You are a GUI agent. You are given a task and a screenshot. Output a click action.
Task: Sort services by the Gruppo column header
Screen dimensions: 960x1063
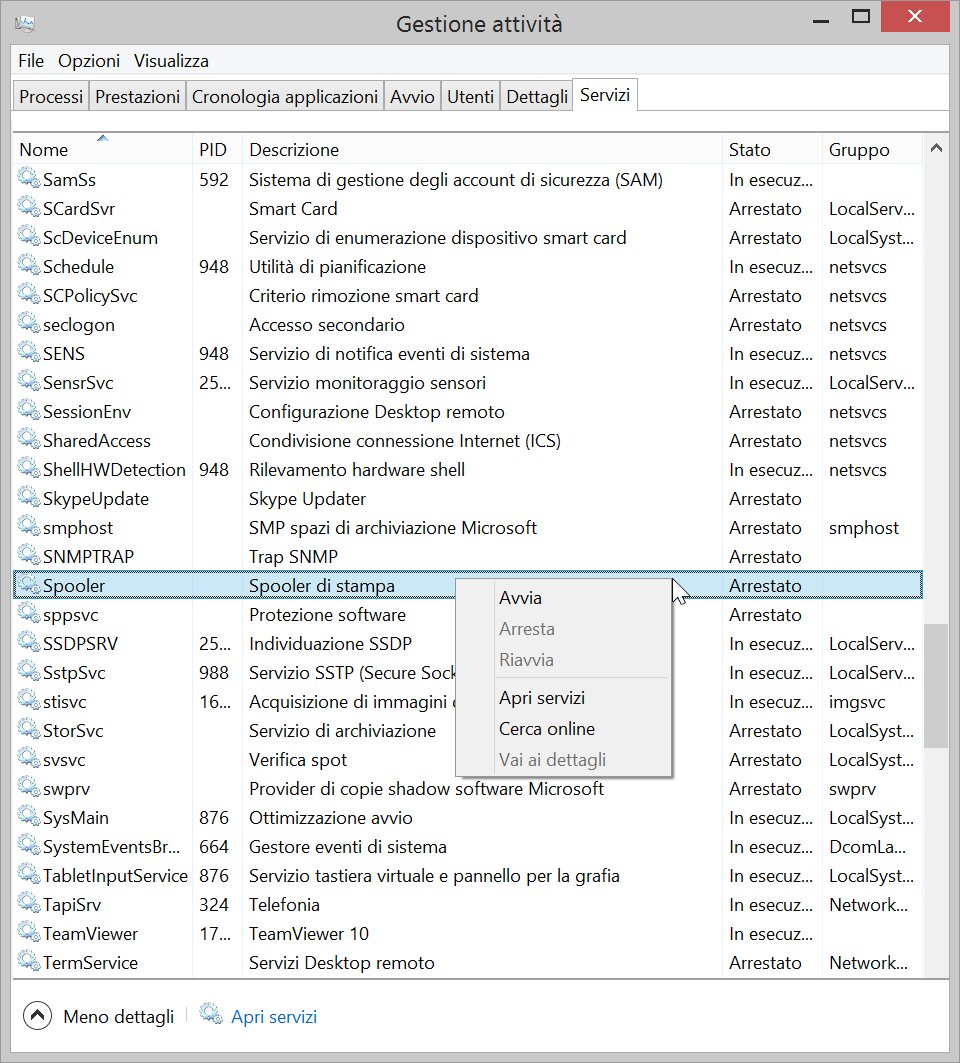pos(872,149)
